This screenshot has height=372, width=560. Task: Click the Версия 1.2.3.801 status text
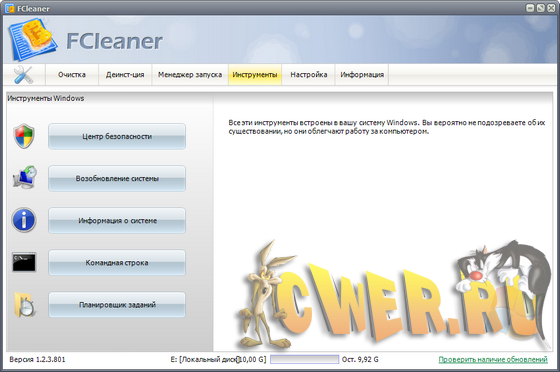pos(37,360)
